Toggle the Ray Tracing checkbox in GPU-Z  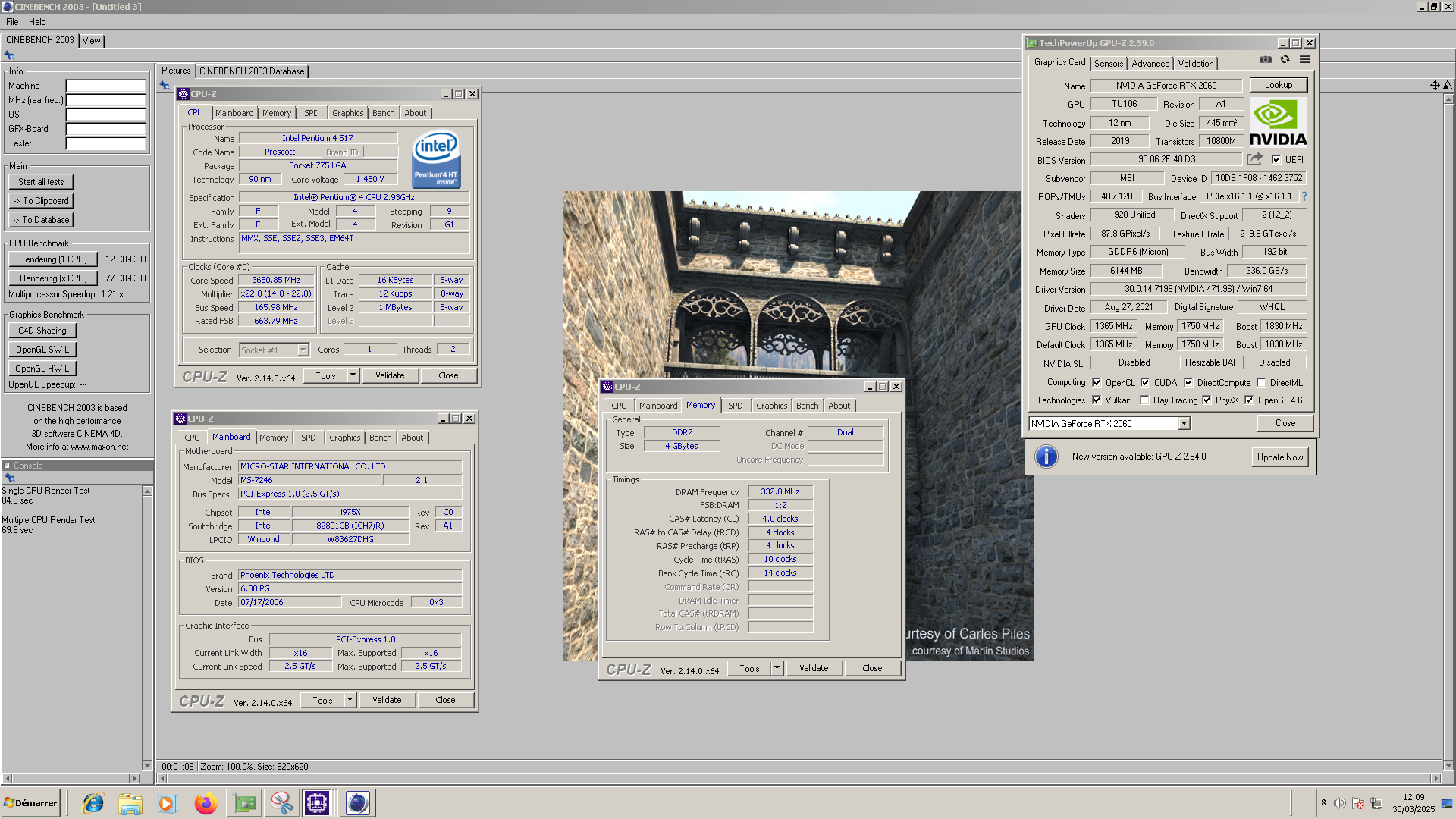(1144, 400)
